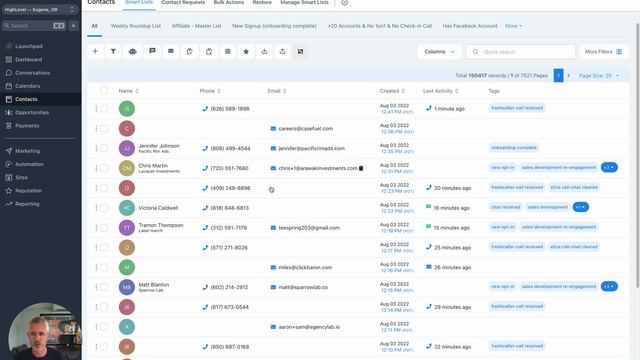Click the Quick search field
640x360 pixels.
tap(521, 52)
